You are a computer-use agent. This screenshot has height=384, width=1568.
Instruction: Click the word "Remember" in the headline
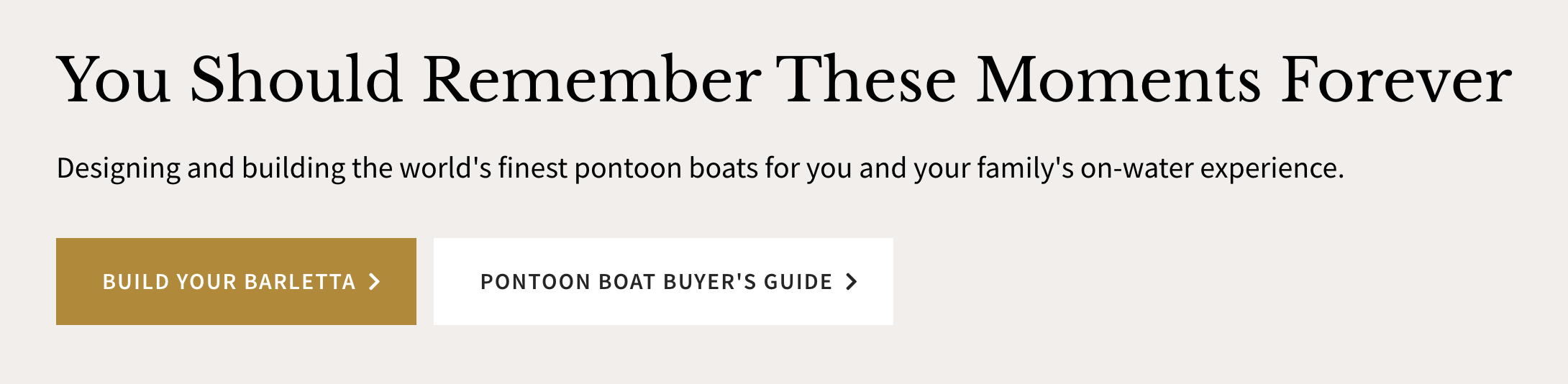click(591, 81)
